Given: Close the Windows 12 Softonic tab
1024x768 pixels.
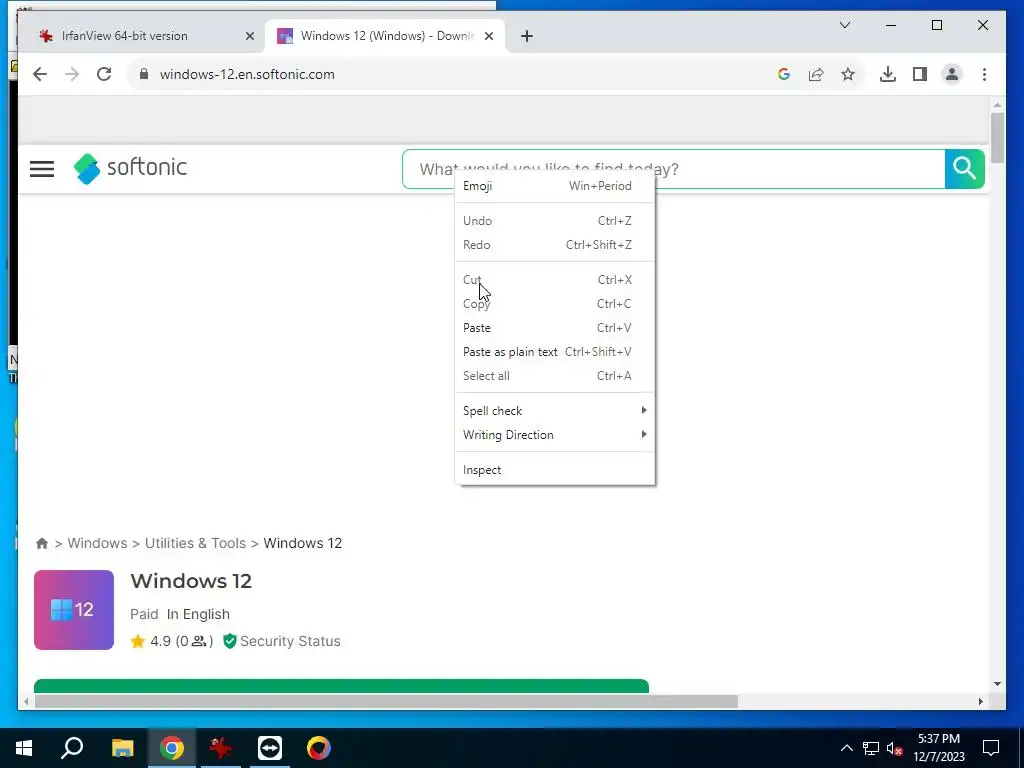Looking at the screenshot, I should [x=488, y=36].
